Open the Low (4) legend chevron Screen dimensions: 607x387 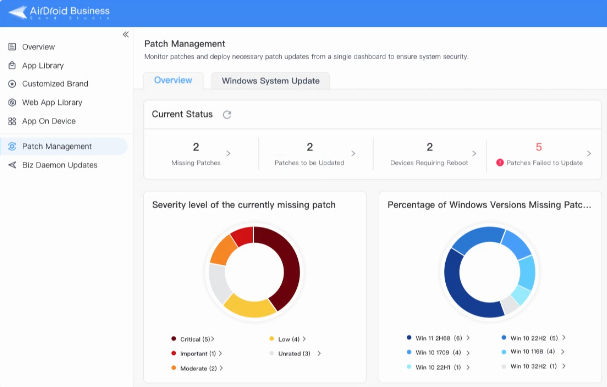tap(304, 339)
